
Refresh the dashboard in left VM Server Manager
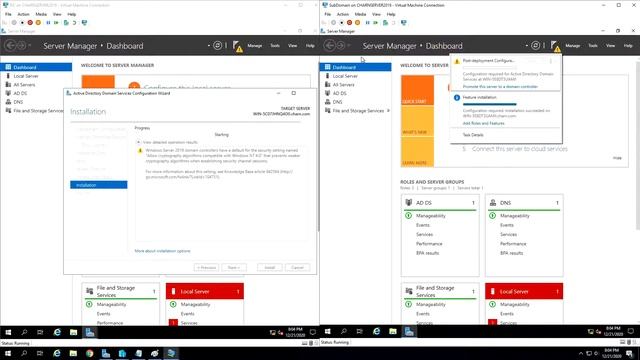218,46
